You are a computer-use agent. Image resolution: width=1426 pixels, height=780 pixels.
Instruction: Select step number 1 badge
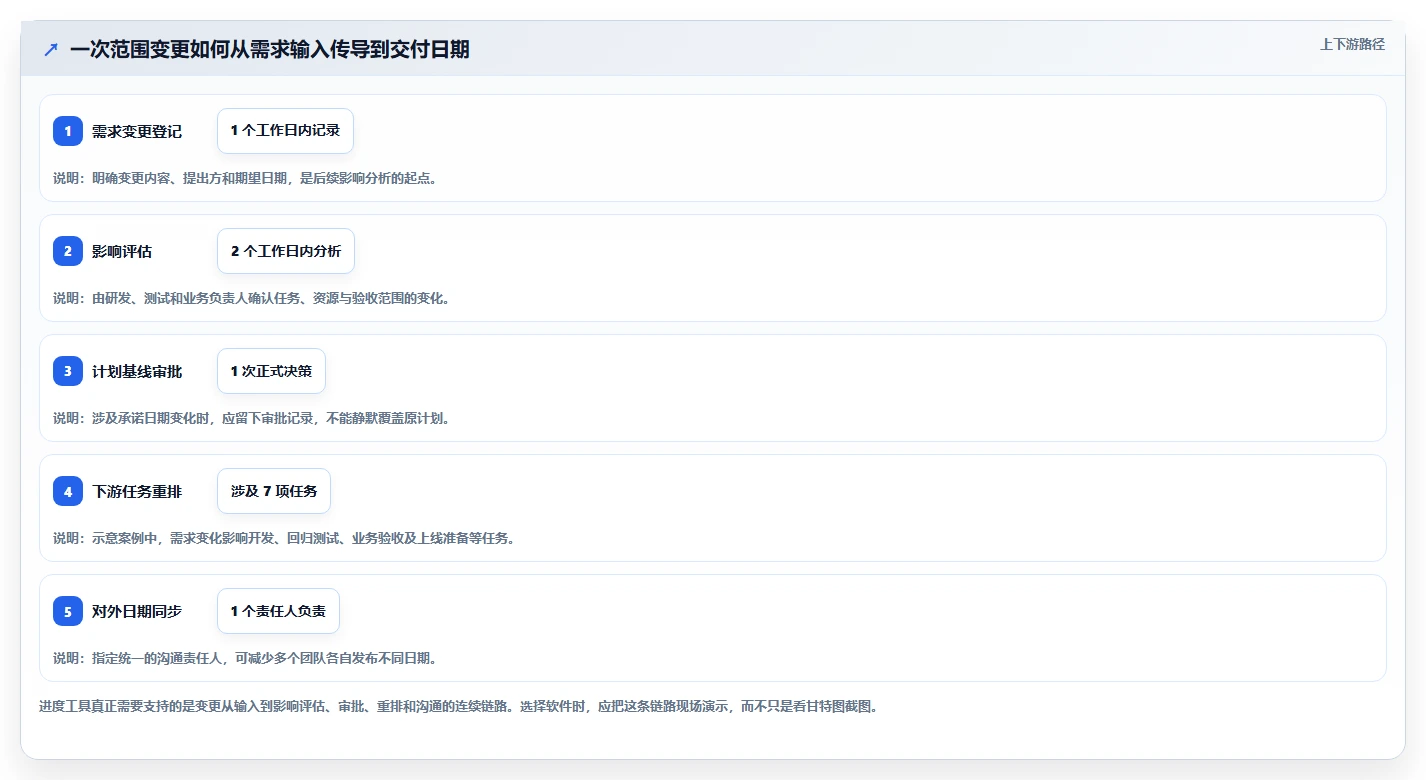[68, 131]
